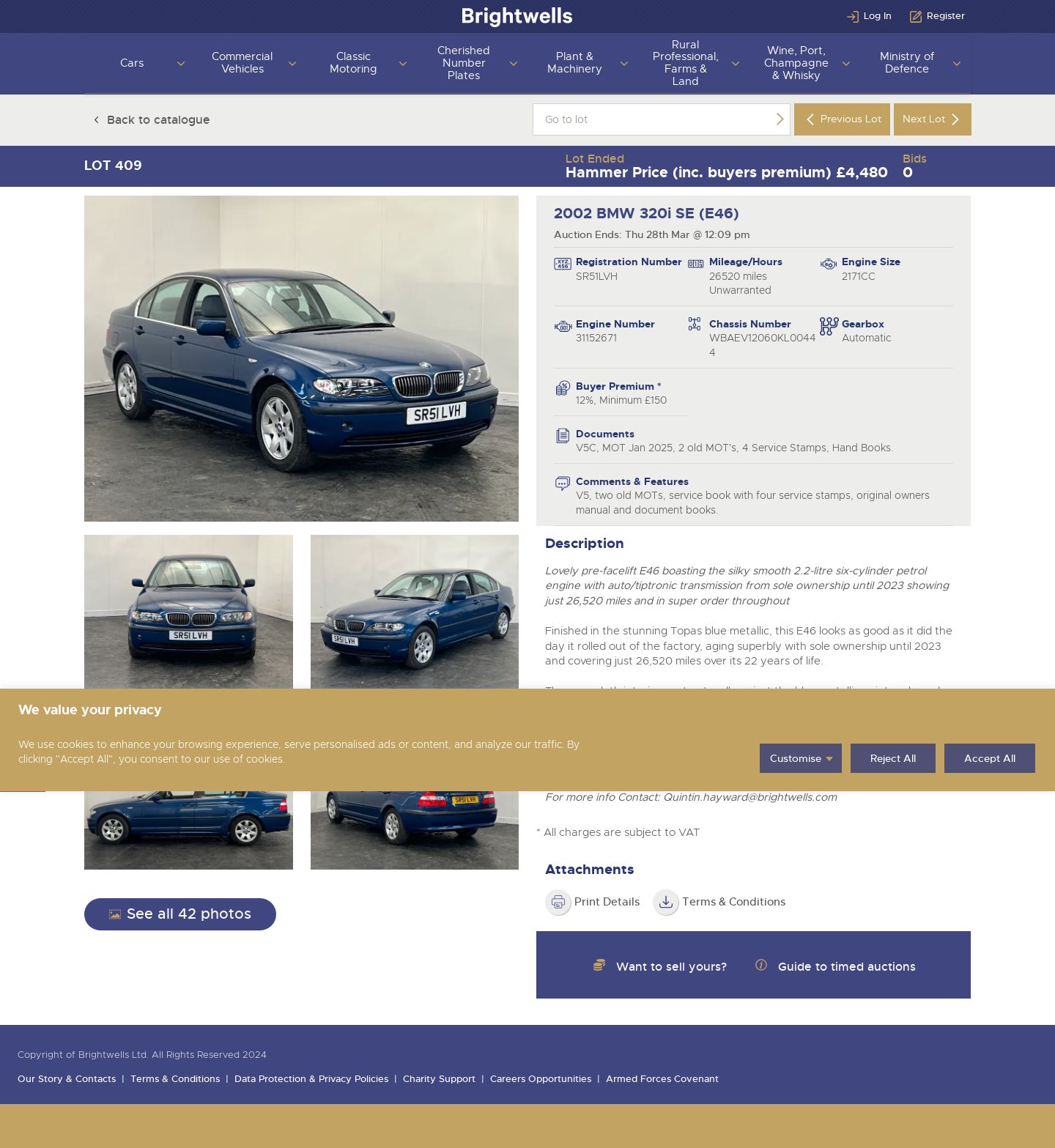Click the Log In link text
The height and width of the screenshot is (1148, 1055).
coord(877,16)
